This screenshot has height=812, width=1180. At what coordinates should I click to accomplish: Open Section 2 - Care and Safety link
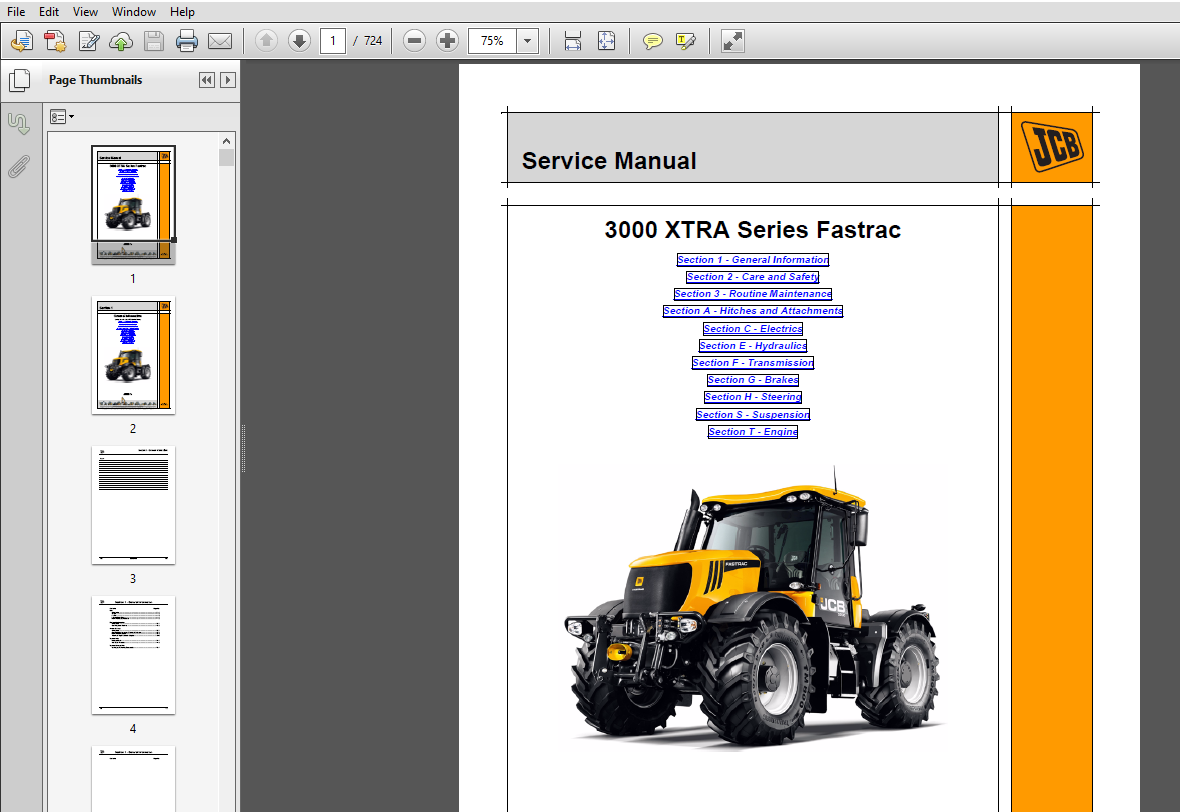[x=753, y=277]
